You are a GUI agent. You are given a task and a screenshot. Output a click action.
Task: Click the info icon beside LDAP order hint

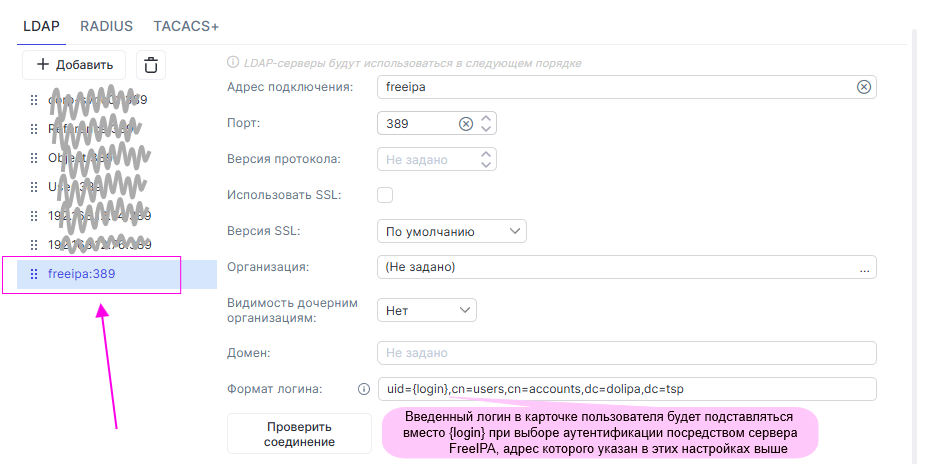(233, 63)
